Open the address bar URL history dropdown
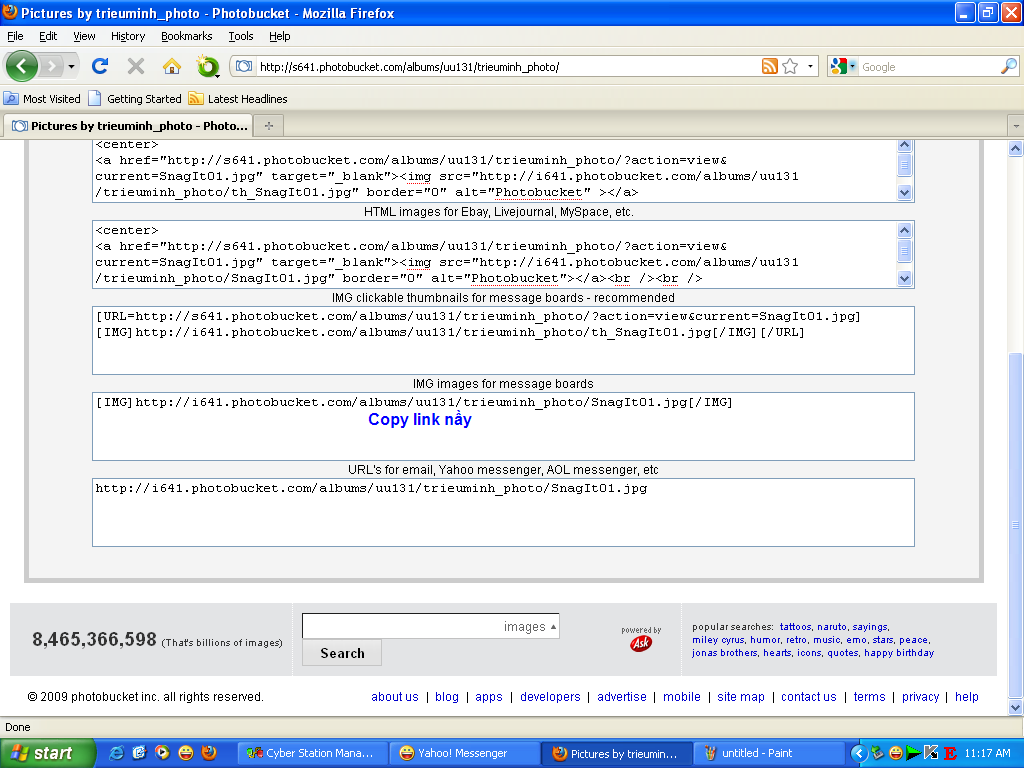Image resolution: width=1024 pixels, height=768 pixels. point(810,66)
